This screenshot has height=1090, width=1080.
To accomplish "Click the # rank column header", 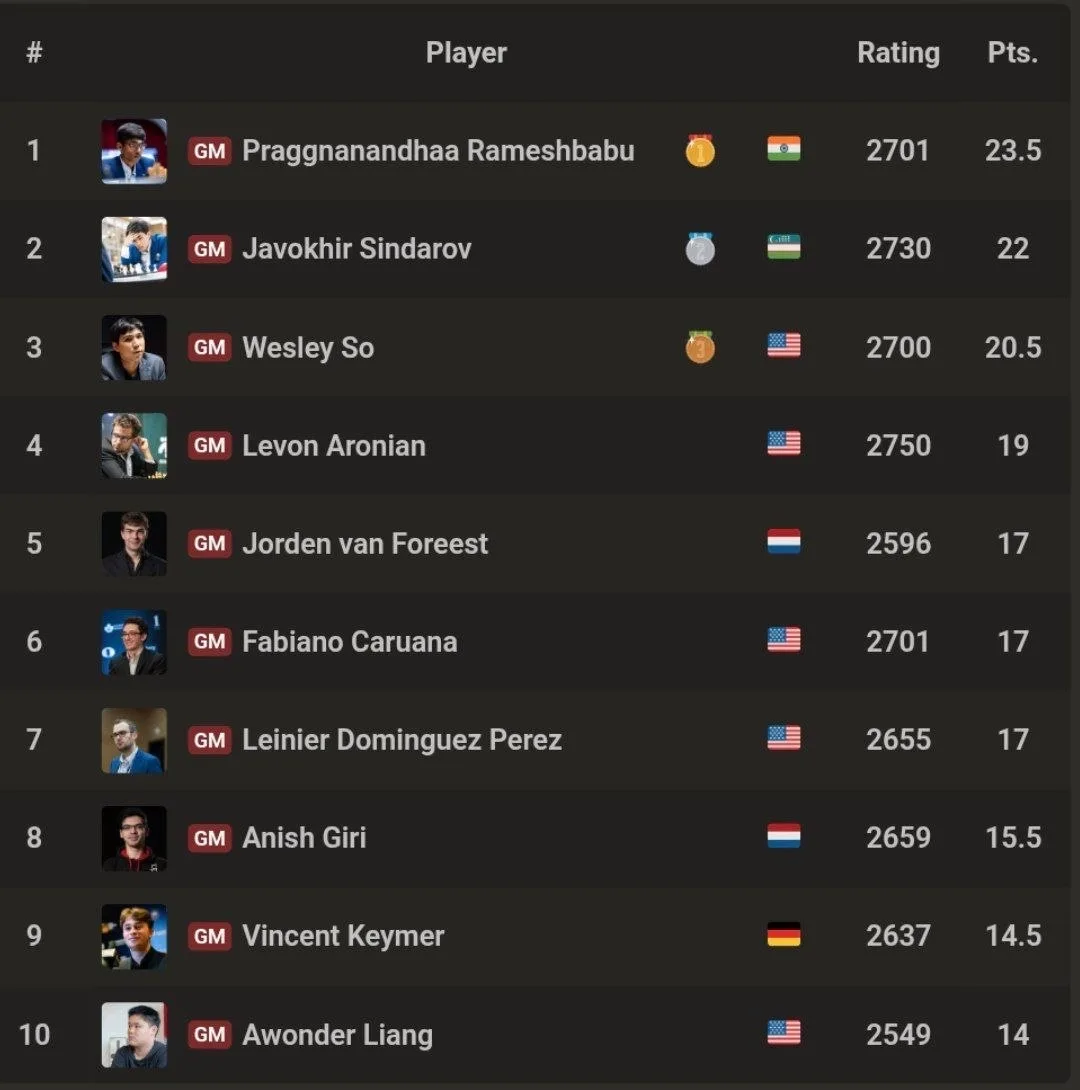I will click(34, 53).
